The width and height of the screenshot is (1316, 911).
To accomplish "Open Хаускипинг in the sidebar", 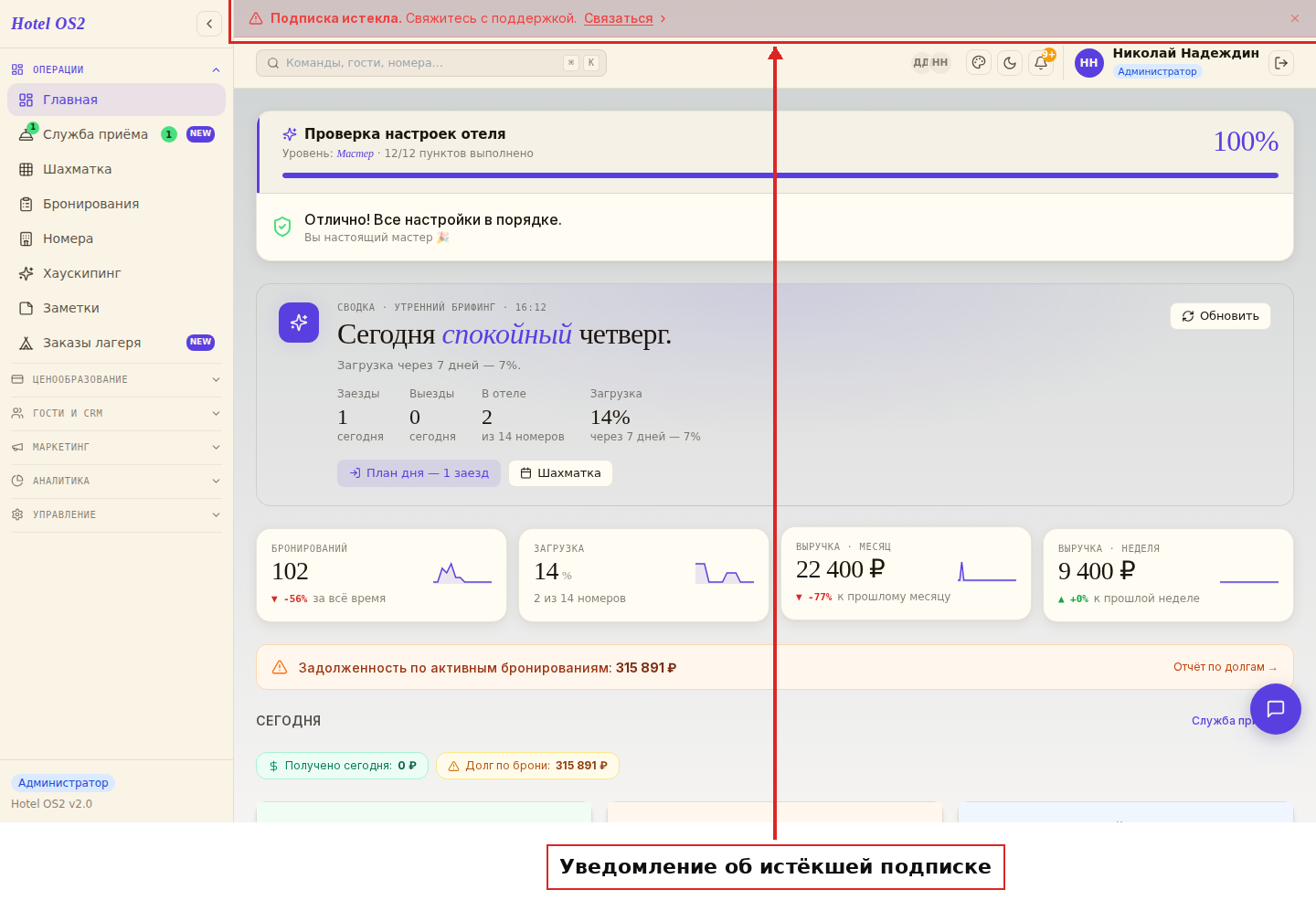I will click(x=117, y=273).
